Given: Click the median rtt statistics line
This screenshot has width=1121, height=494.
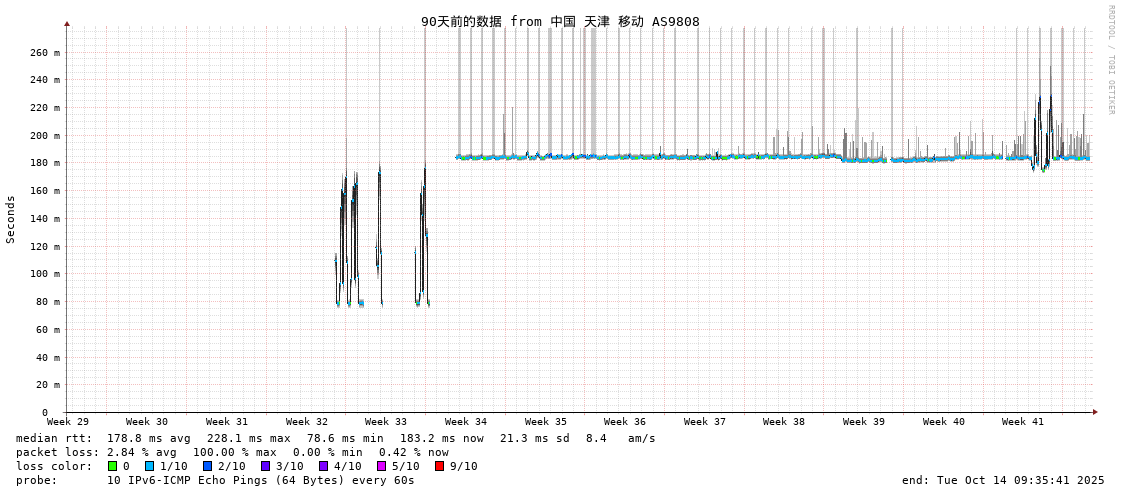Looking at the screenshot, I should tap(335, 438).
